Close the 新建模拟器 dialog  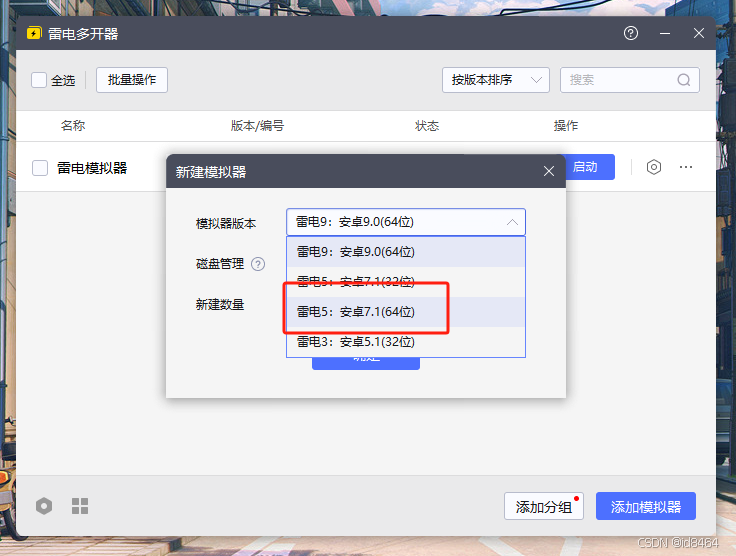point(549,171)
